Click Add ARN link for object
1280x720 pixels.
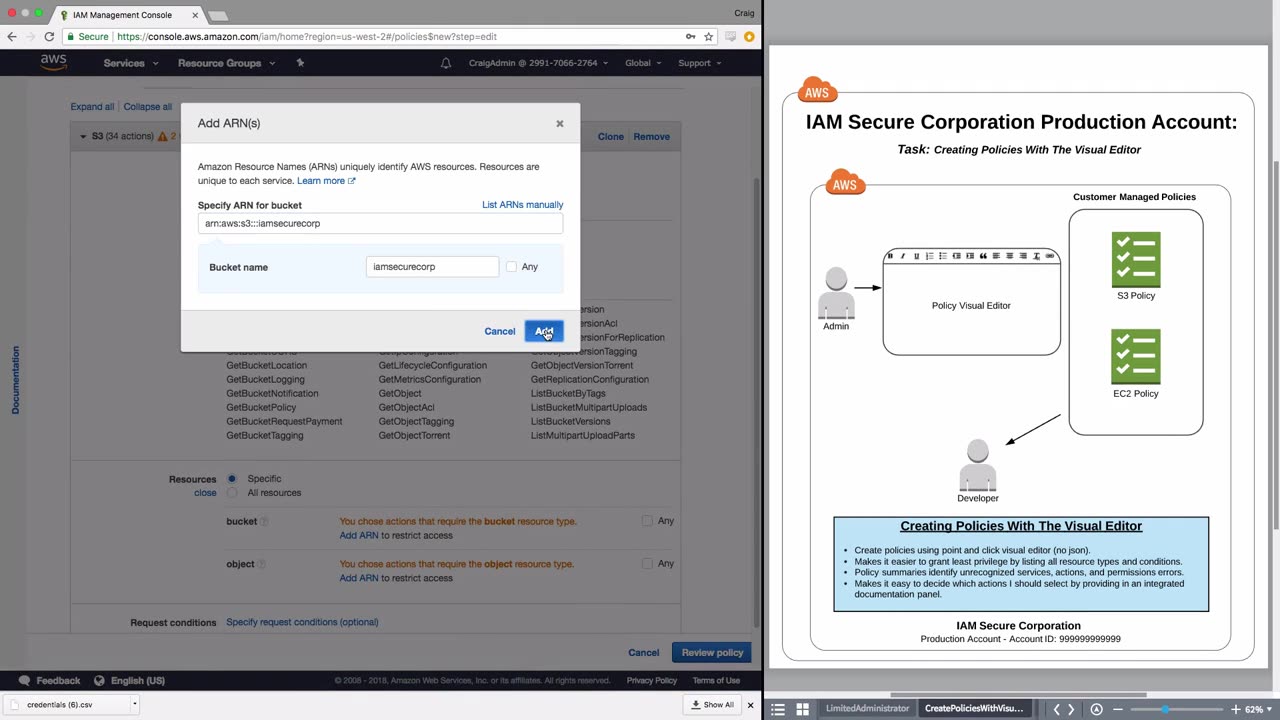coord(359,578)
